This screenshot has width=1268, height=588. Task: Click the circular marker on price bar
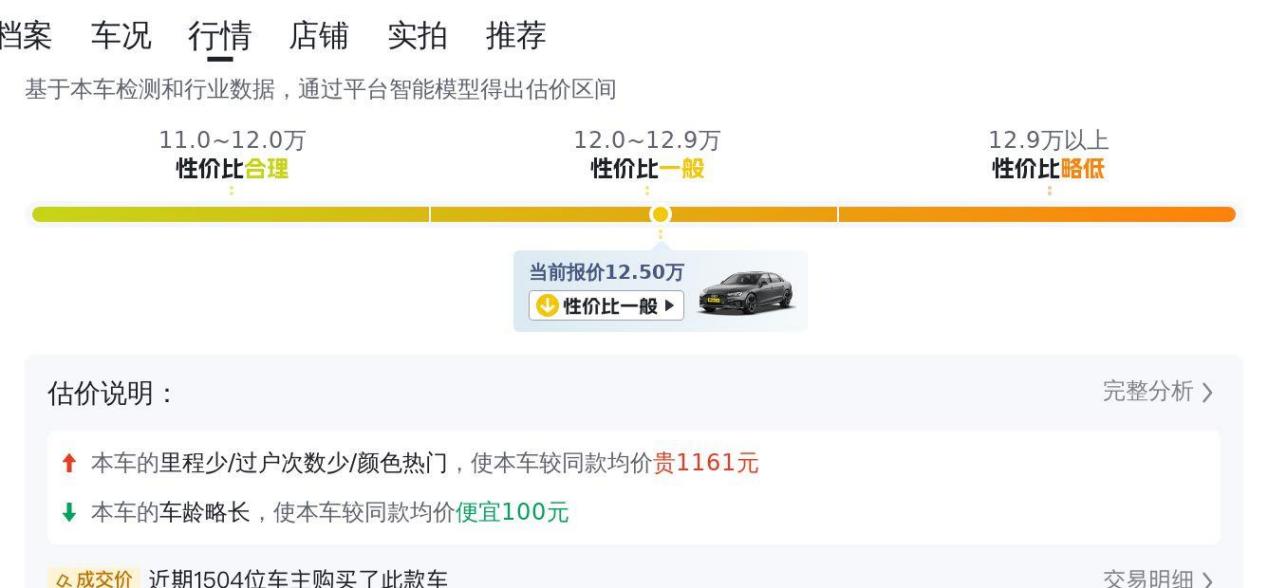tap(660, 214)
